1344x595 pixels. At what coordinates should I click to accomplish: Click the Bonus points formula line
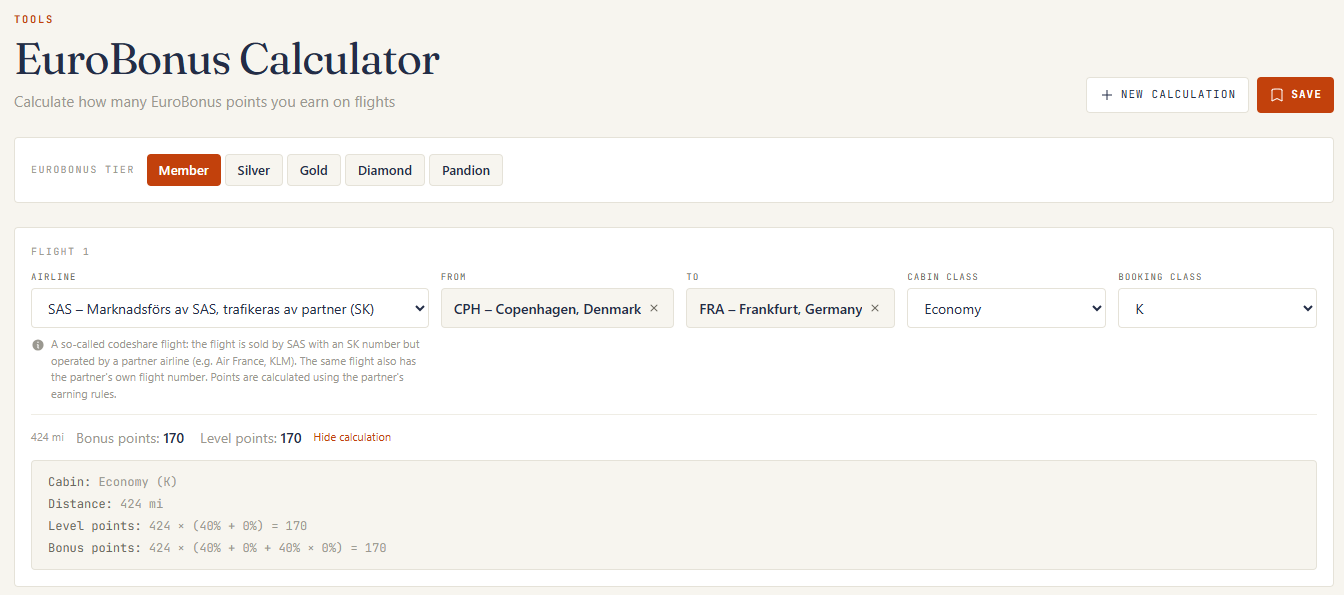coord(217,548)
